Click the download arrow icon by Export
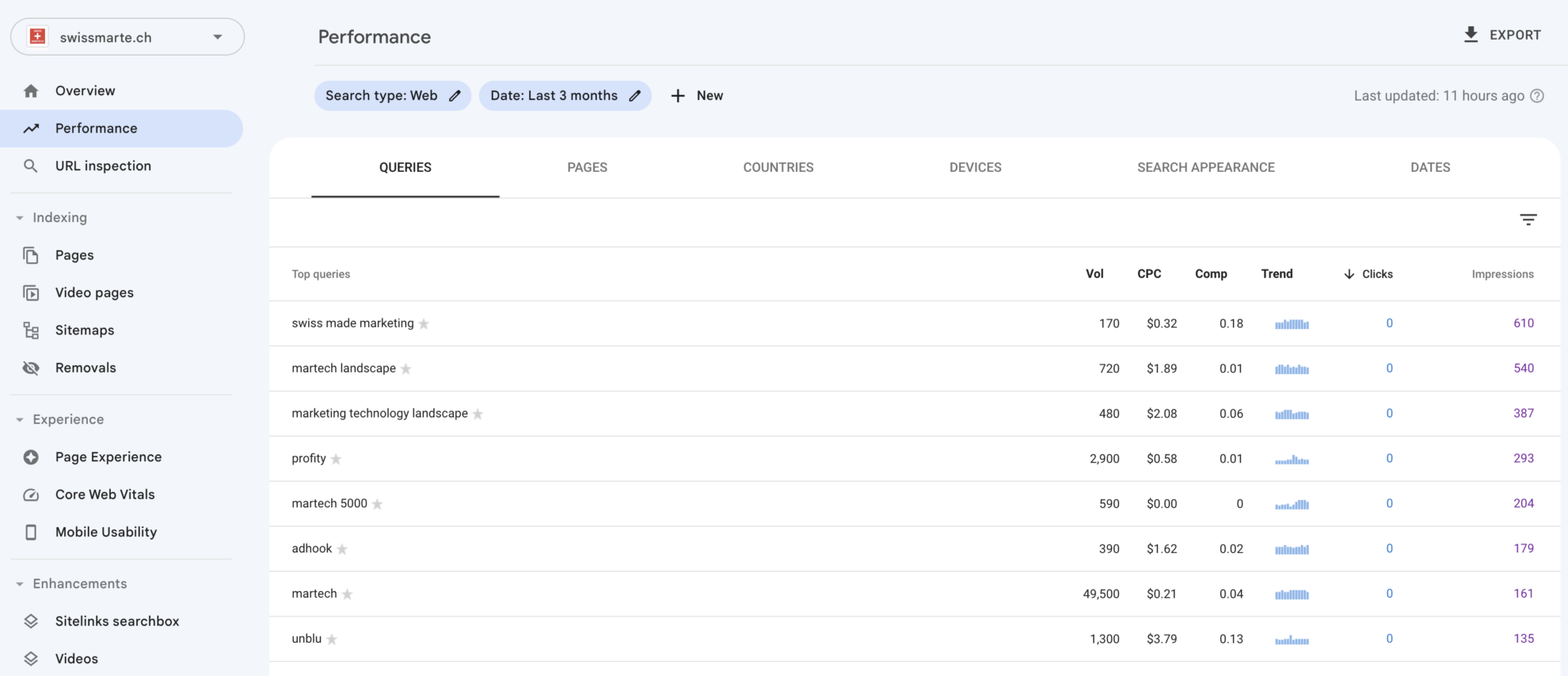The image size is (1568, 676). [1471, 35]
